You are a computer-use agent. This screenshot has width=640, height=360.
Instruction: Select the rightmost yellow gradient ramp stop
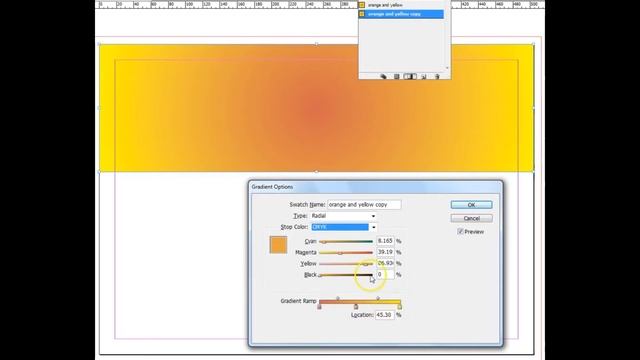pyautogui.click(x=400, y=307)
